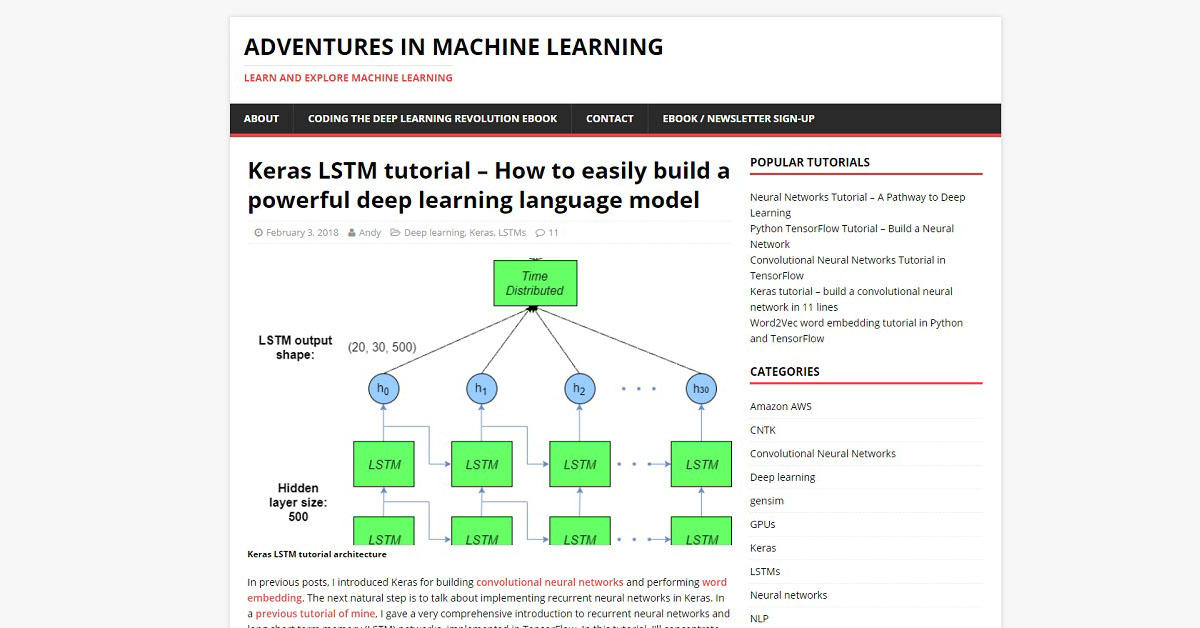The height and width of the screenshot is (628, 1200).
Task: Click the ADVENTURES IN MACHINE LEARNING site title
Action: pyautogui.click(x=454, y=46)
